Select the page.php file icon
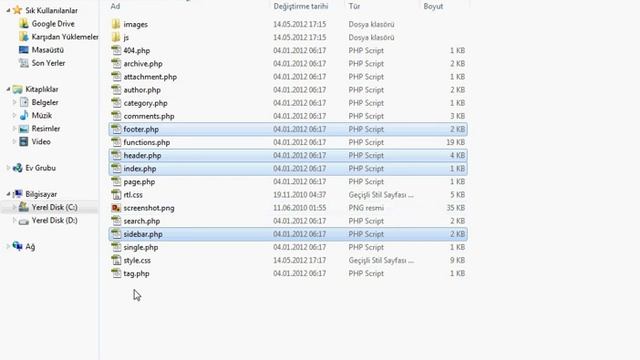 tap(116, 181)
